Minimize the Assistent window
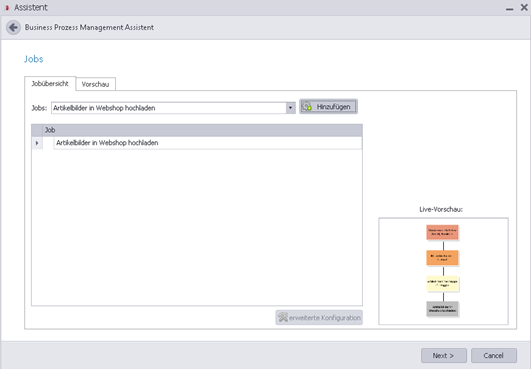Screen dimensions: 531x369 509,8
